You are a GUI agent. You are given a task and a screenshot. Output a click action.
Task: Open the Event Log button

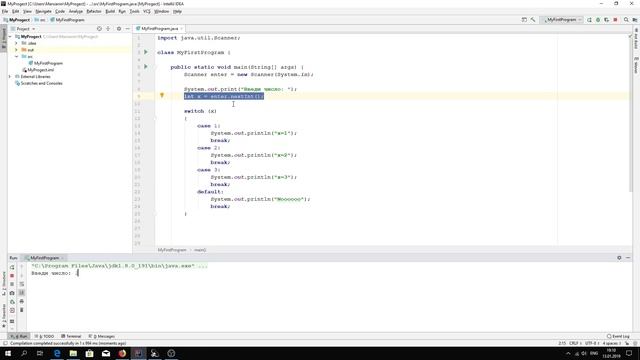click(618, 336)
